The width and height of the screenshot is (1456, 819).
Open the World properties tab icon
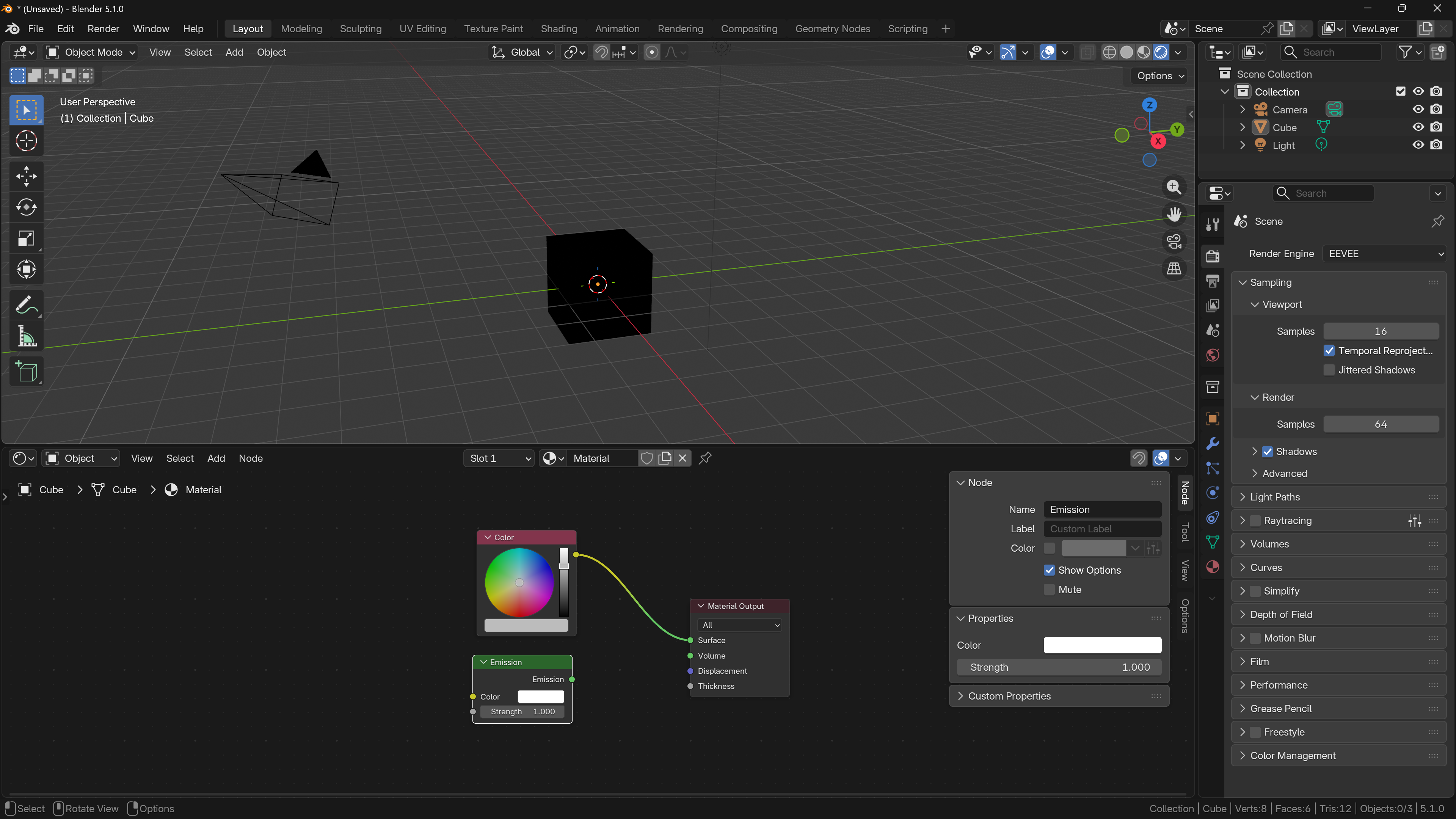coord(1213,355)
